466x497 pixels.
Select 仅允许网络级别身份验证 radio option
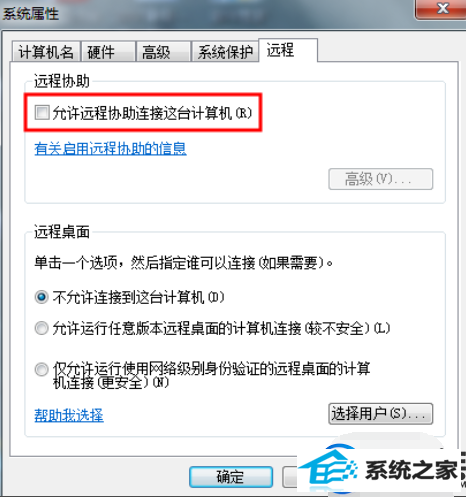(x=41, y=369)
